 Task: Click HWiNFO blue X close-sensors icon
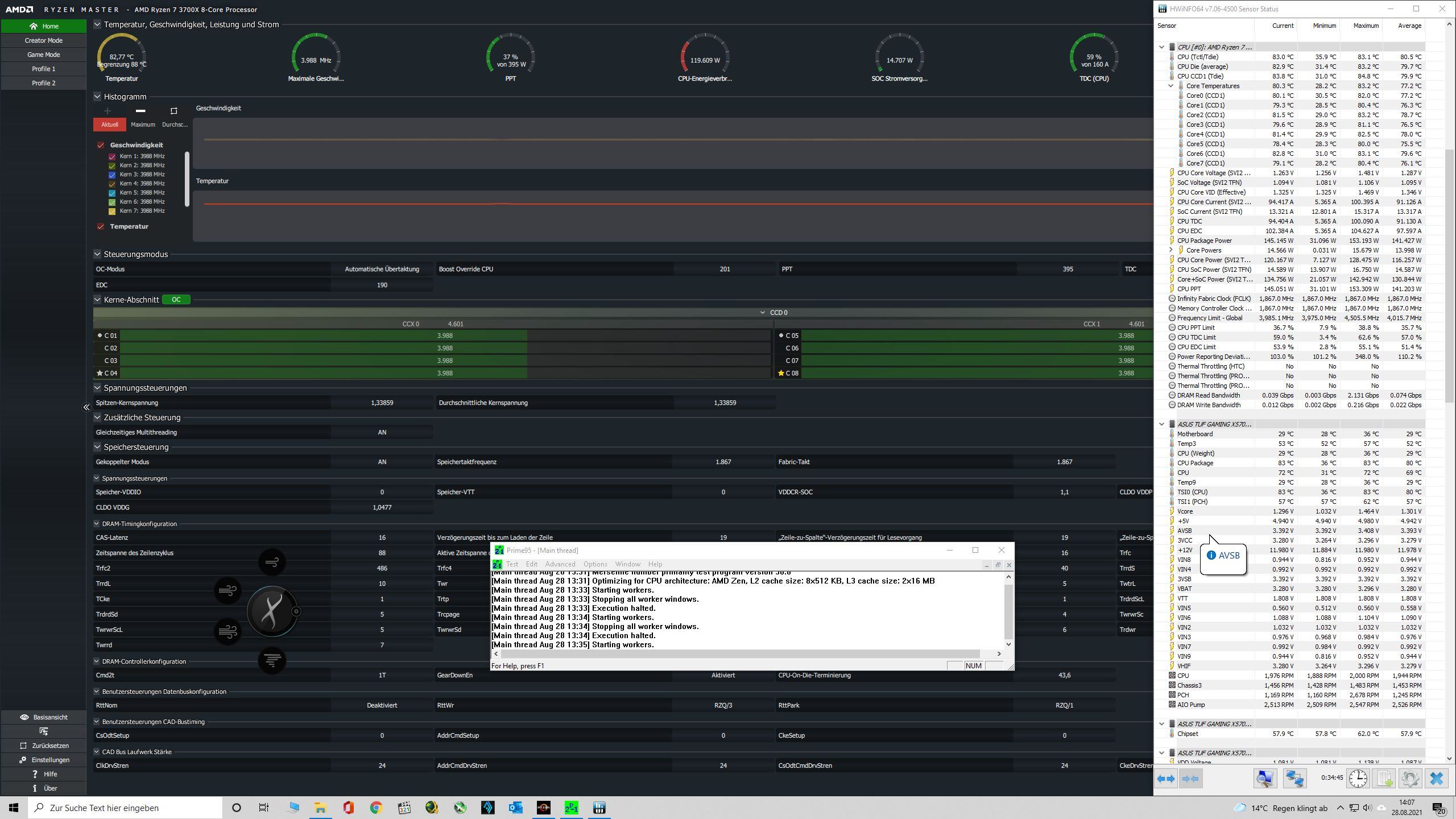tap(1437, 779)
